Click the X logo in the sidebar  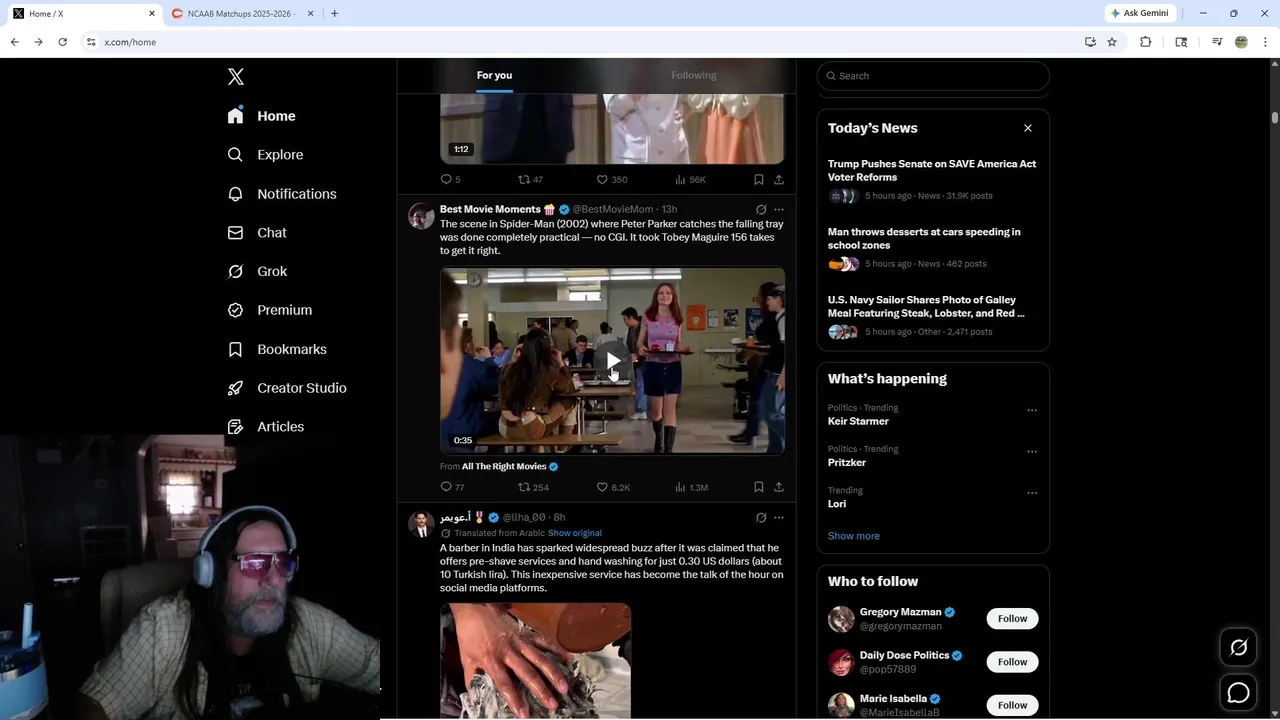(236, 77)
